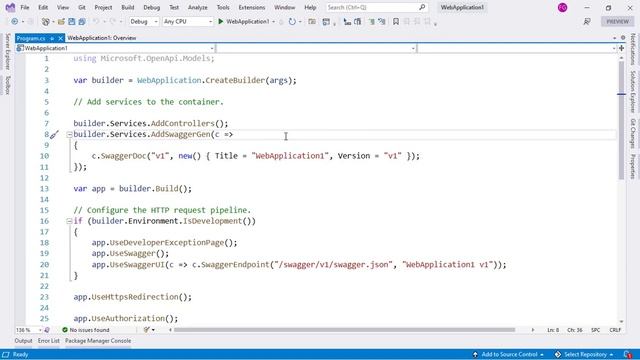This screenshot has height=360, width=640.
Task: Click the Visual Studio logo icon
Action: 10,7
